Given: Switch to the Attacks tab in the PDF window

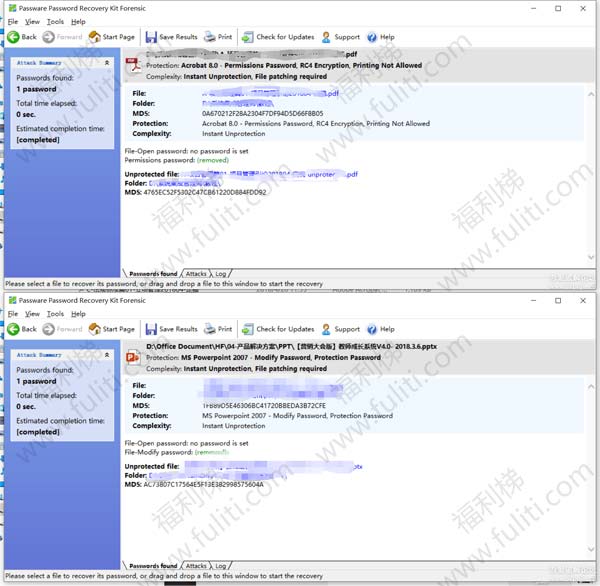Looking at the screenshot, I should [x=196, y=273].
